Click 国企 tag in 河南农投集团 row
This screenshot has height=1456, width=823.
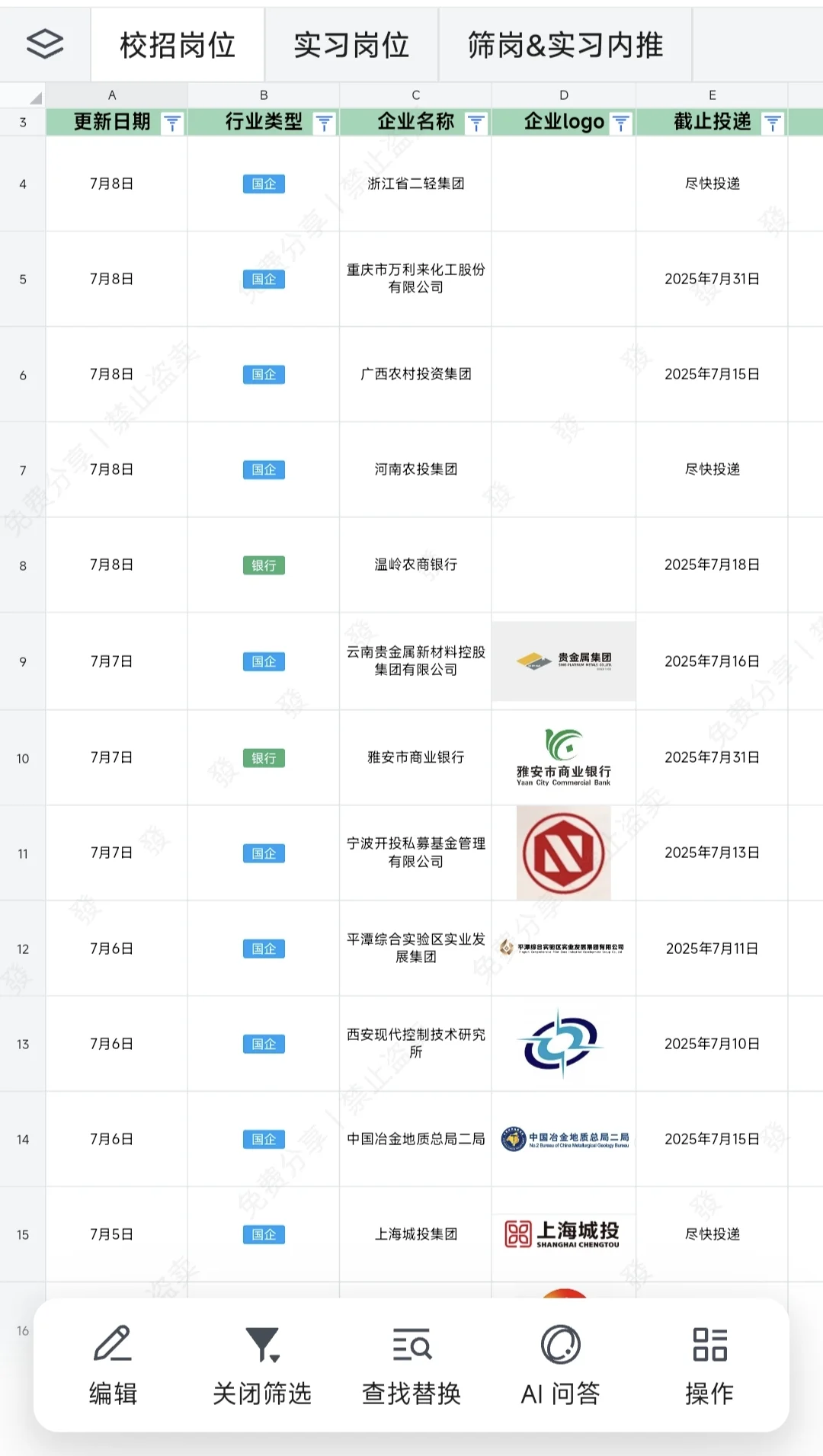point(264,469)
